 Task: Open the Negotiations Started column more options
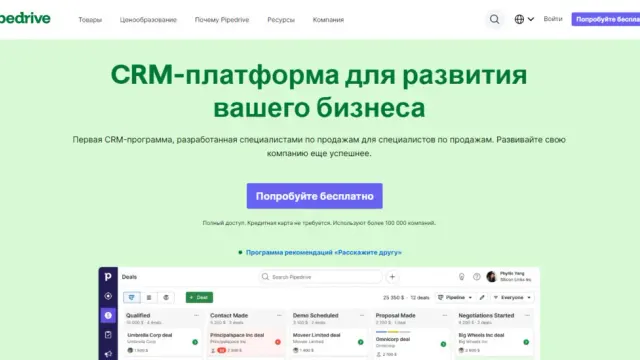pyautogui.click(x=527, y=316)
